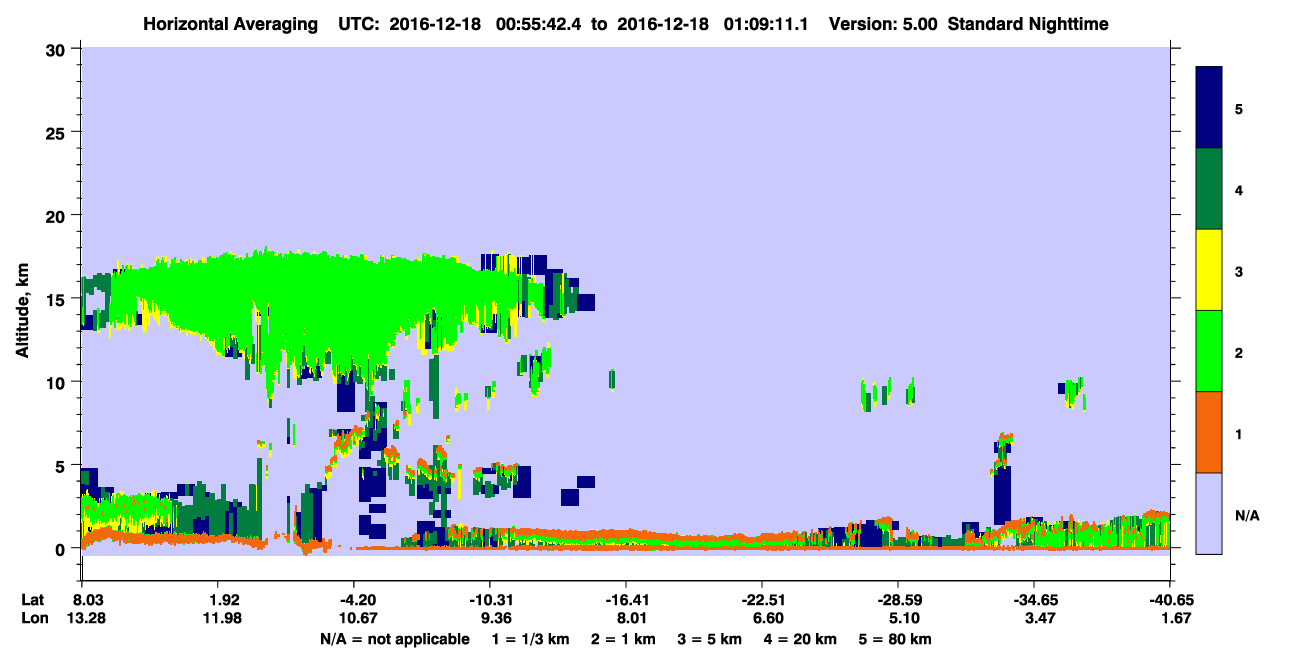
Task: Click the '1 = 1/3 km' legend note
Action: coord(529,639)
